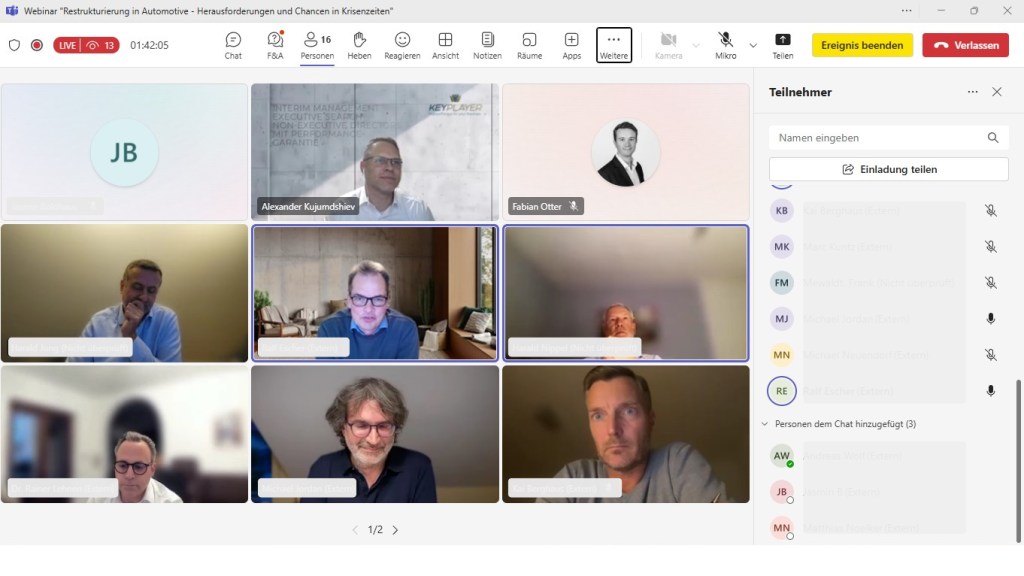Click the Ereignis beenden button

(x=862, y=45)
